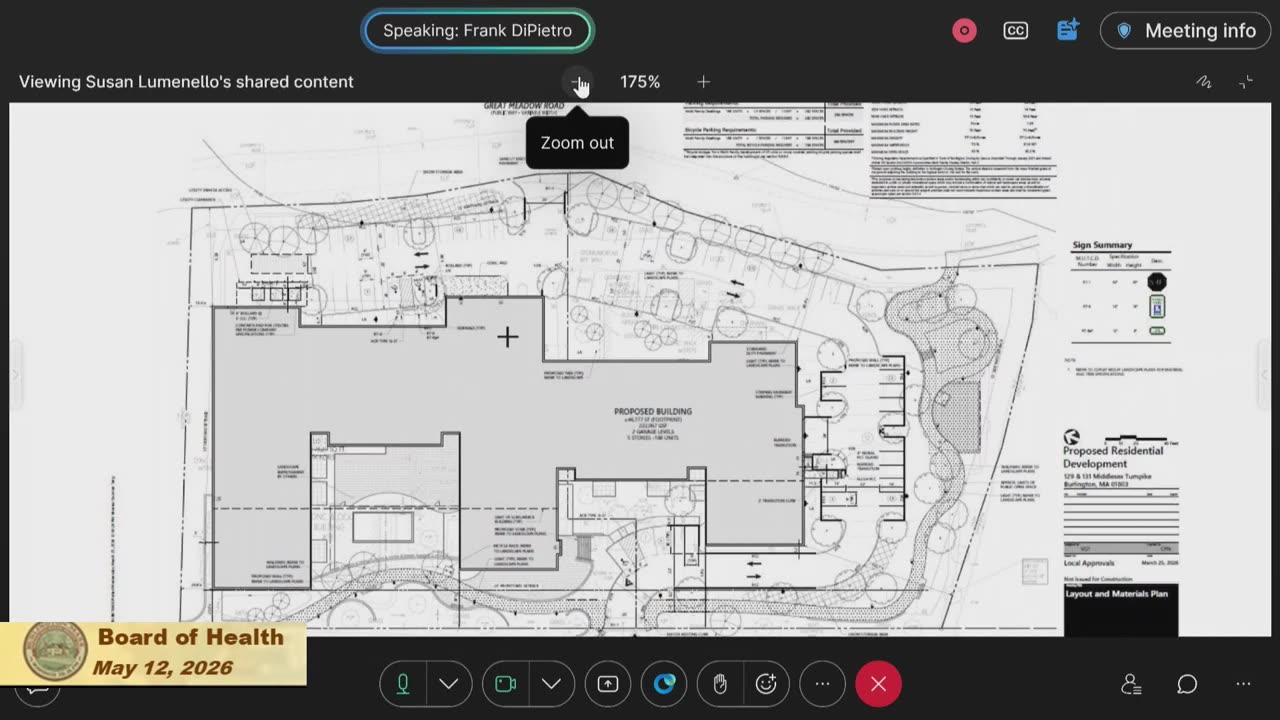Click the Sign Summary heading
This screenshot has height=720, width=1280.
[x=1102, y=245]
